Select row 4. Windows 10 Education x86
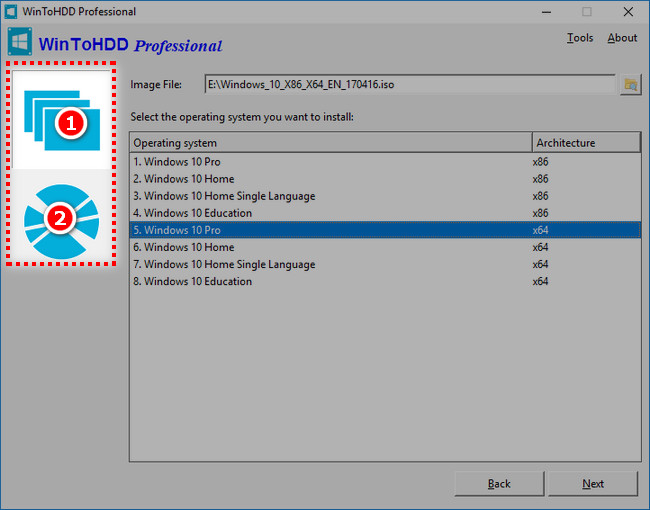This screenshot has width=650, height=510. pos(385,213)
